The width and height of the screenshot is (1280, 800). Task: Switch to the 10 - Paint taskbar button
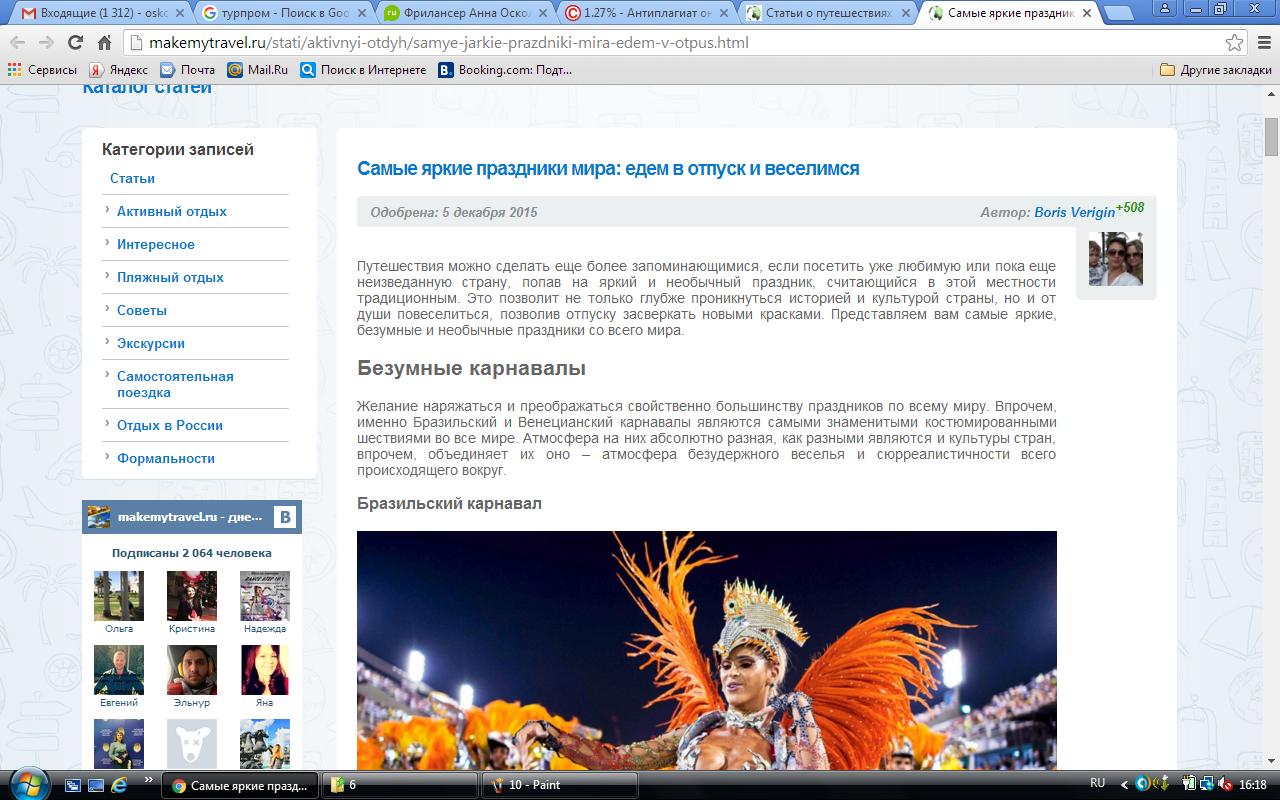(560, 785)
